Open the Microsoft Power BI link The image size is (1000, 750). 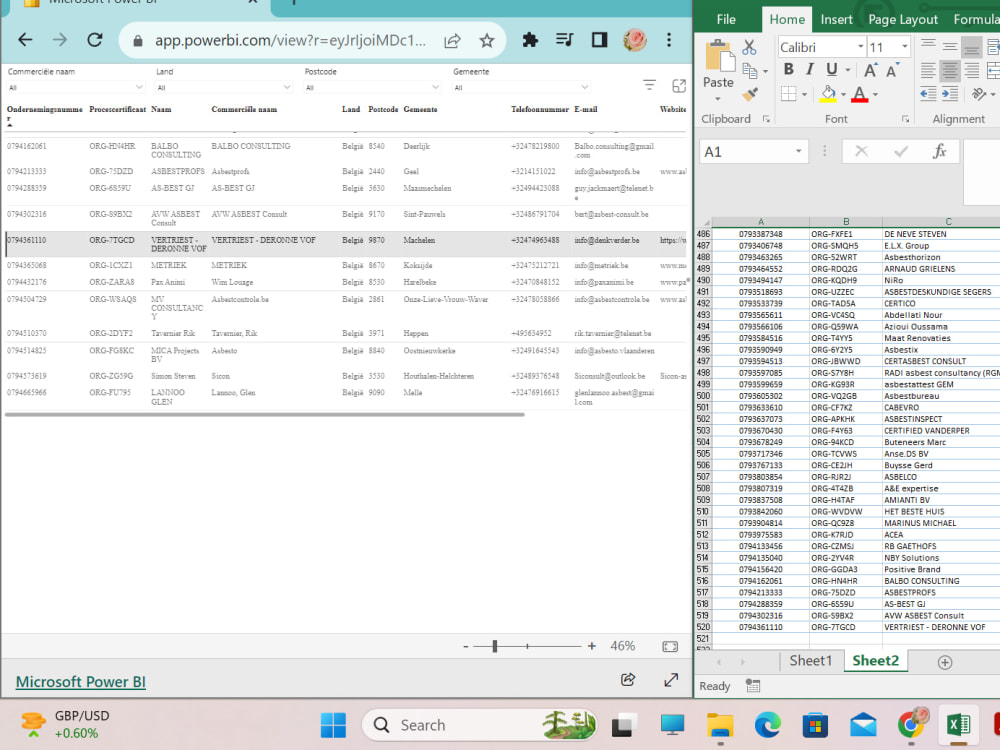pos(81,682)
